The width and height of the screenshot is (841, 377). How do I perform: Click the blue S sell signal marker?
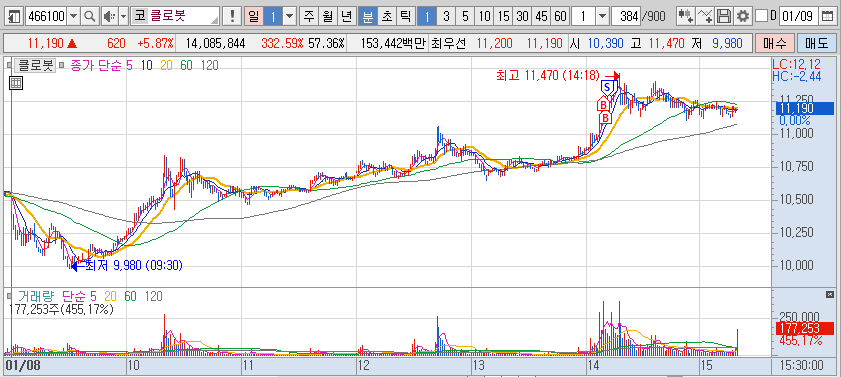tap(607, 86)
